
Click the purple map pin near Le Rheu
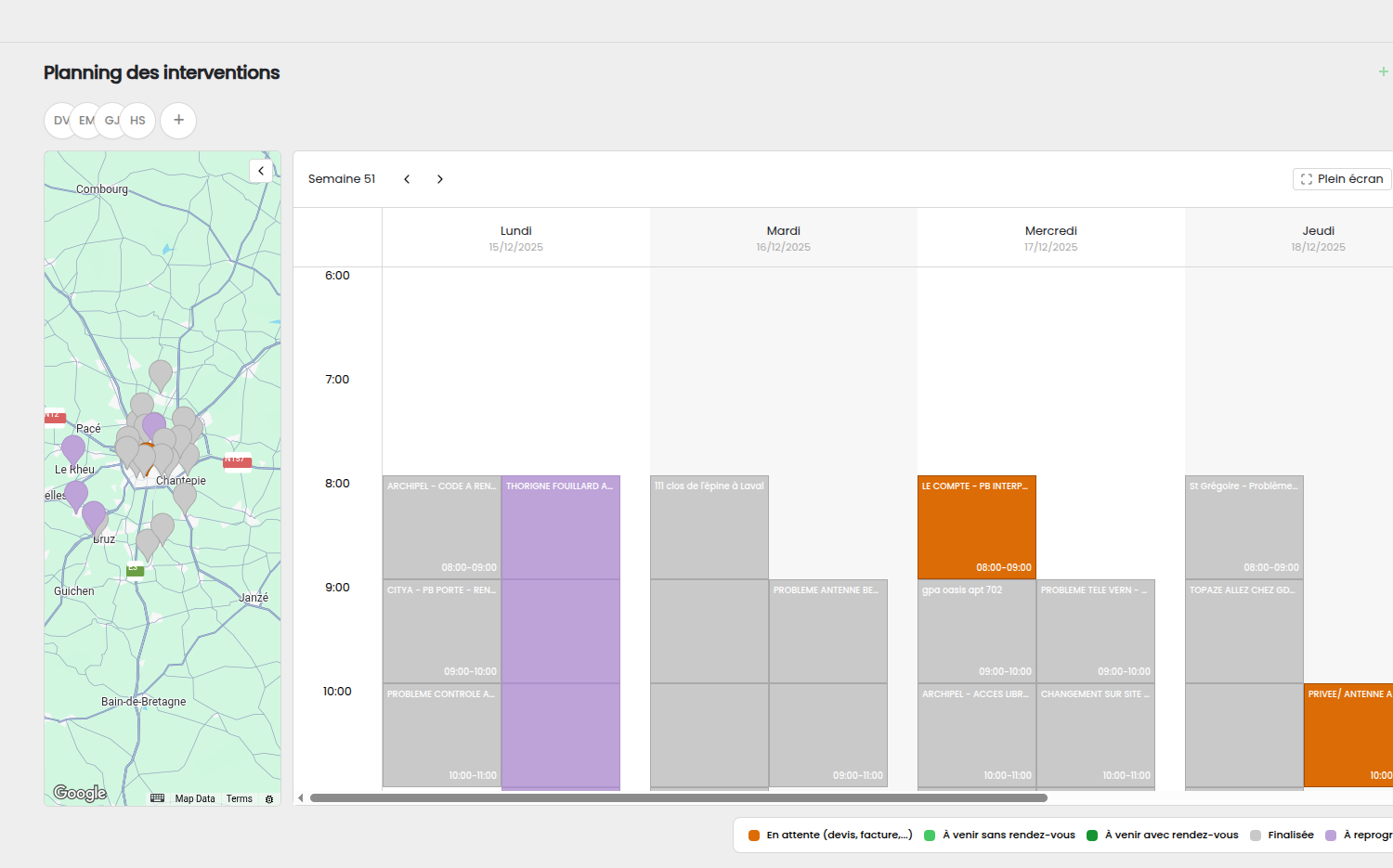pos(73,447)
